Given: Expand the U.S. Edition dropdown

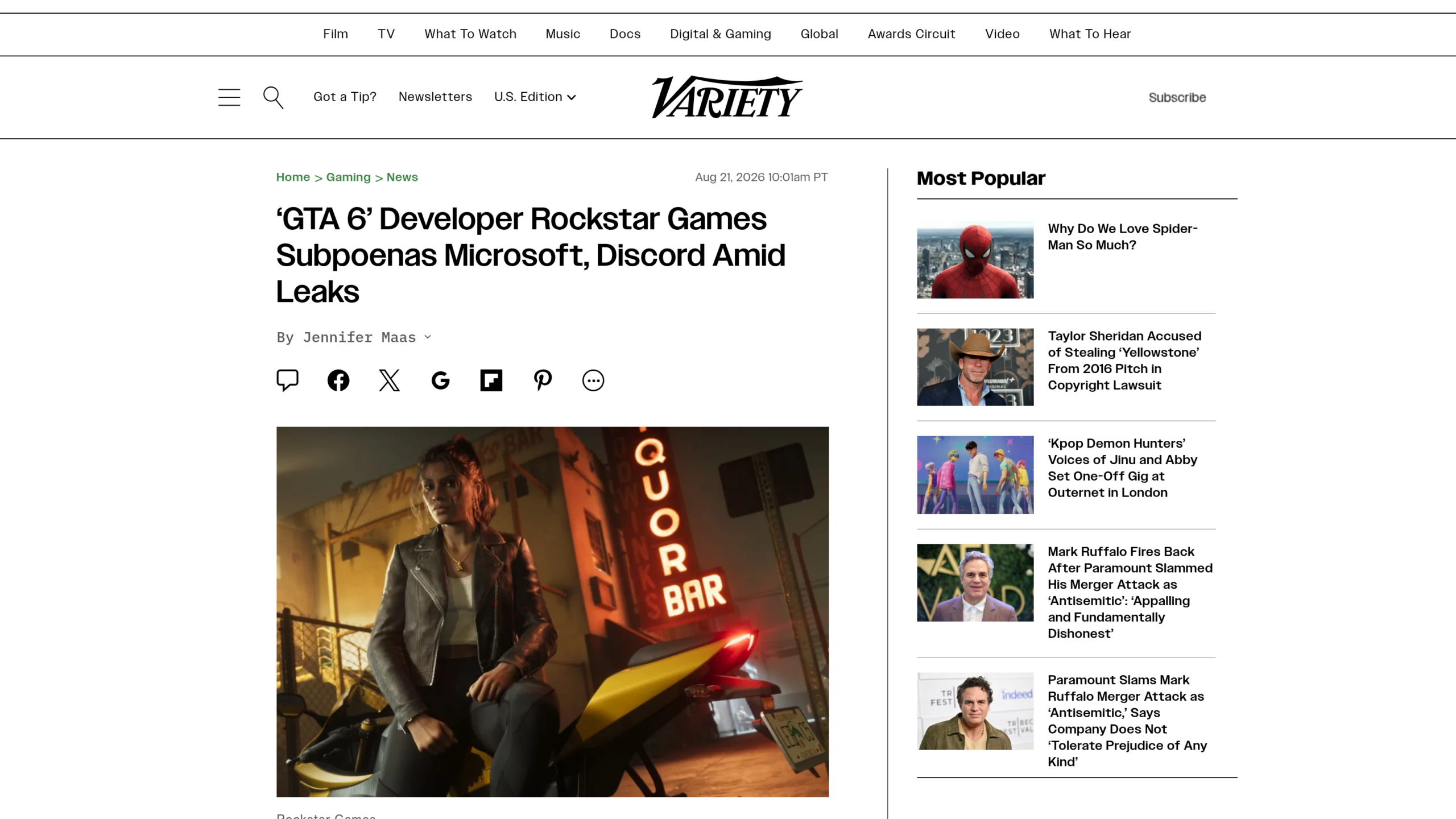Looking at the screenshot, I should click(x=535, y=97).
